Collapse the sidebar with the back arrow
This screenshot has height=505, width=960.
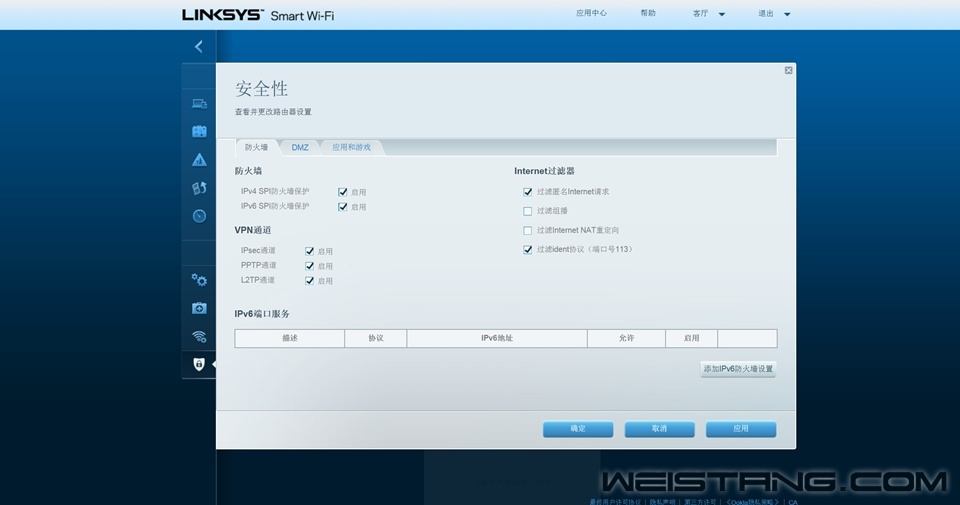[198, 46]
